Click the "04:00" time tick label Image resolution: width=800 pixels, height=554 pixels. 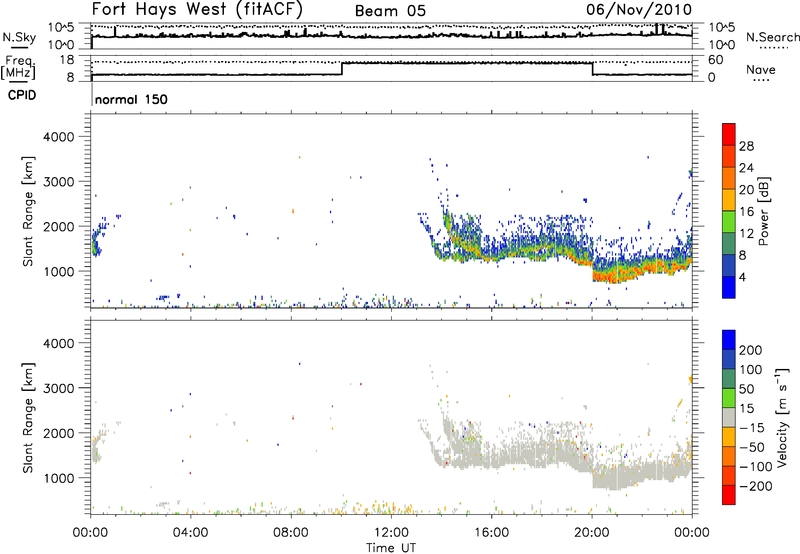click(x=191, y=533)
